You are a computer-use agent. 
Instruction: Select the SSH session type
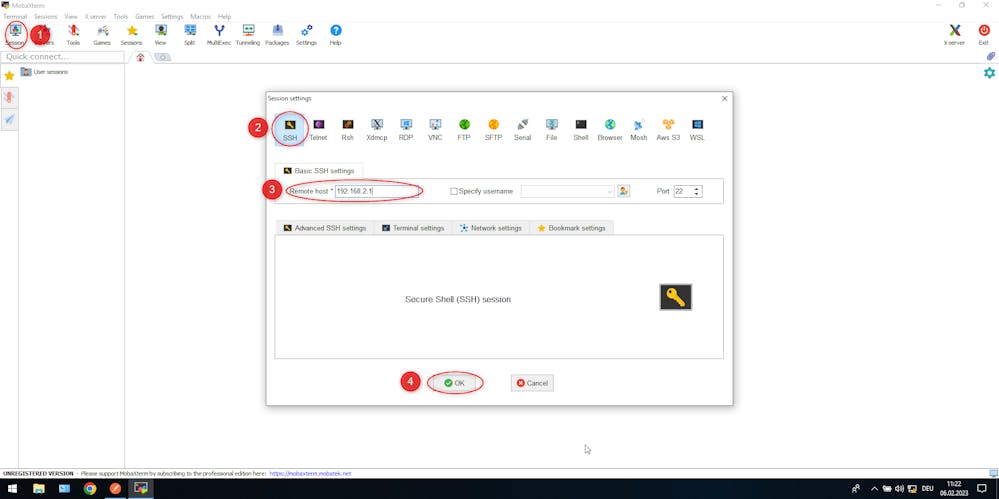pyautogui.click(x=290, y=129)
